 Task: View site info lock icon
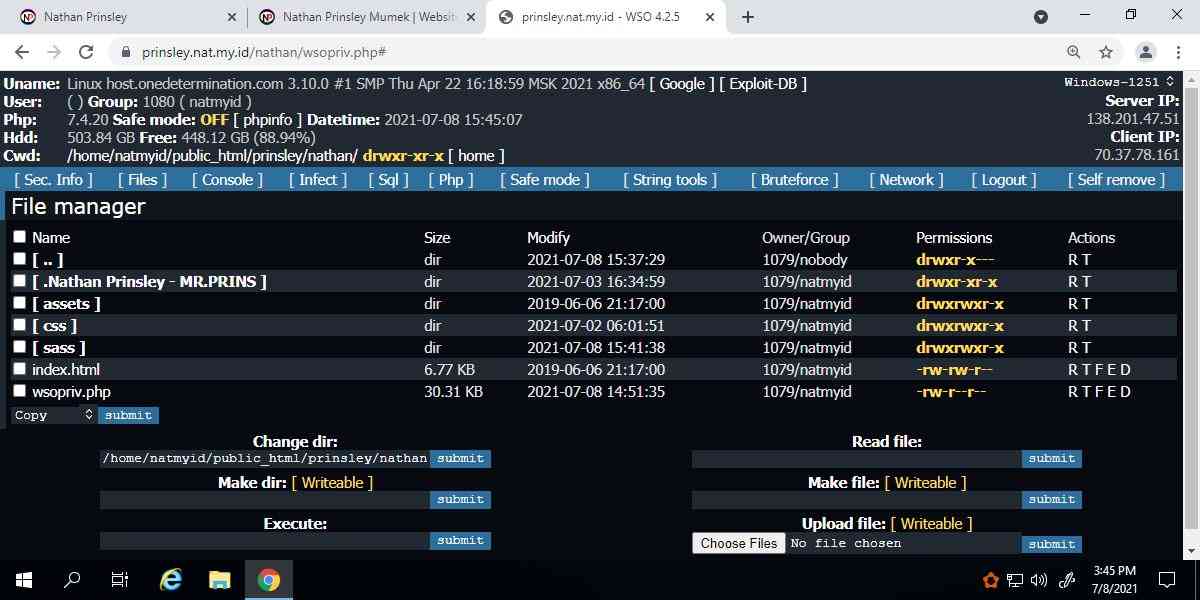(x=126, y=52)
